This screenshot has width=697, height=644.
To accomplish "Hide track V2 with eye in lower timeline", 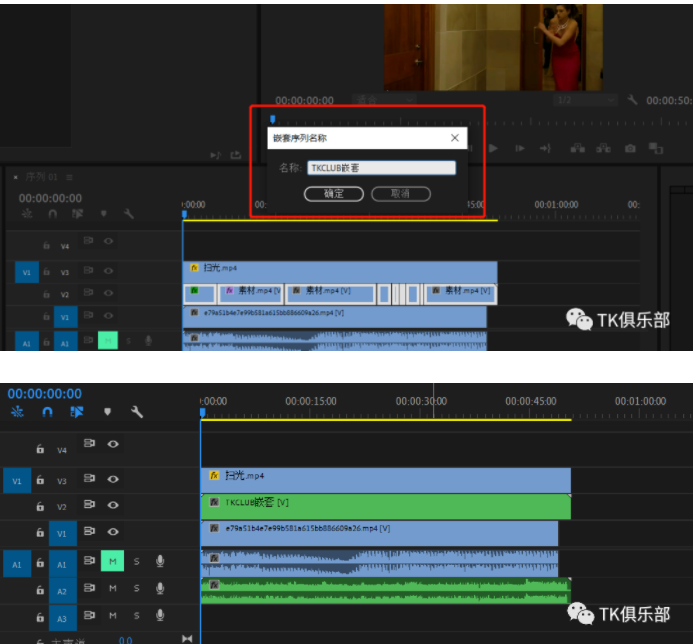I will pyautogui.click(x=113, y=505).
